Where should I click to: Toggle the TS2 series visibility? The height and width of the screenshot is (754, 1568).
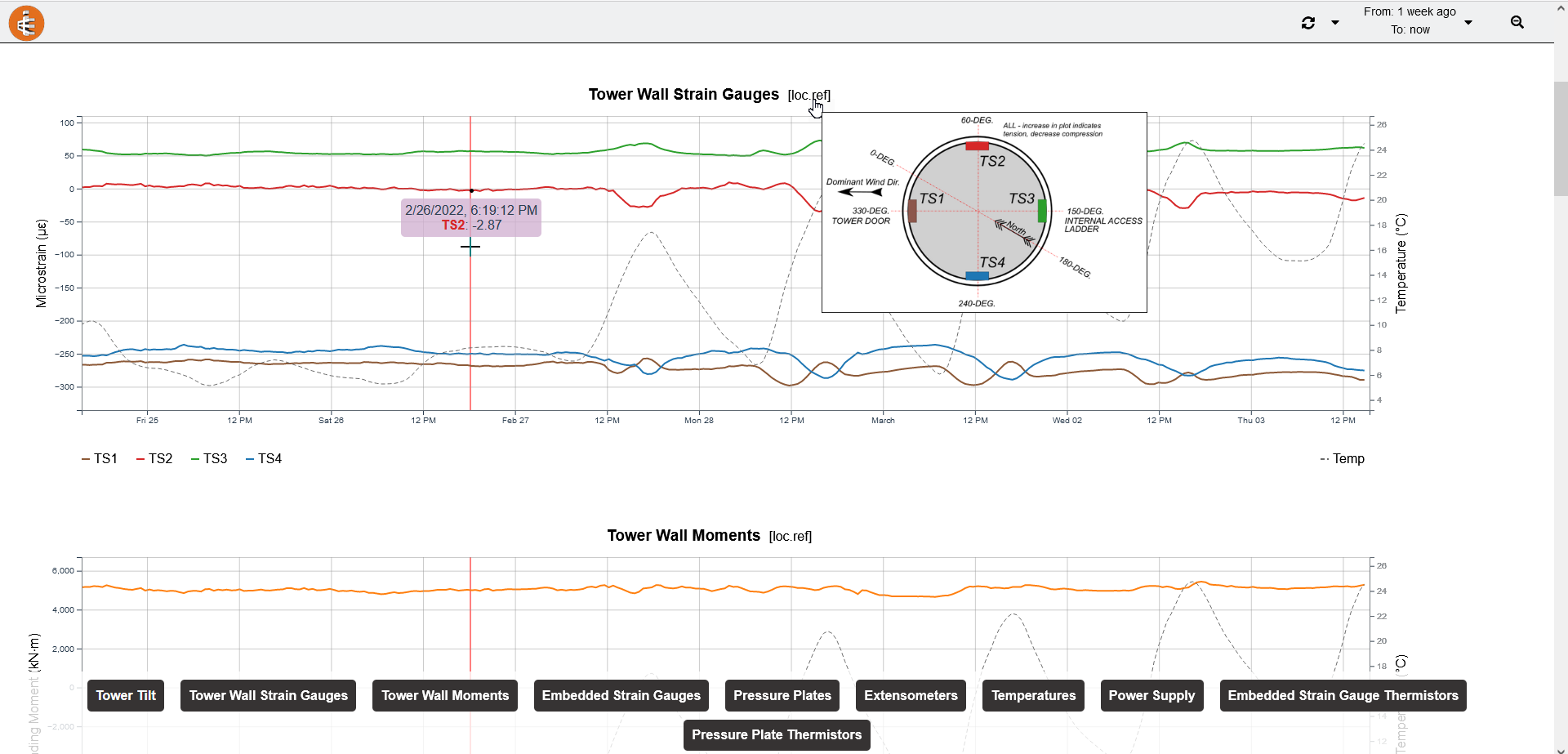coord(160,458)
